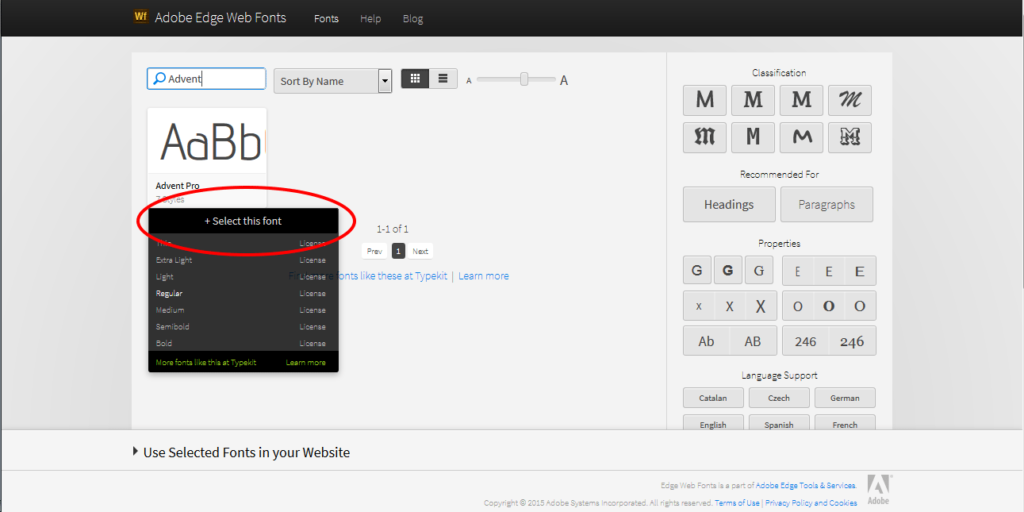
Task: Choose the Regular style in font popup
Action: (x=169, y=294)
